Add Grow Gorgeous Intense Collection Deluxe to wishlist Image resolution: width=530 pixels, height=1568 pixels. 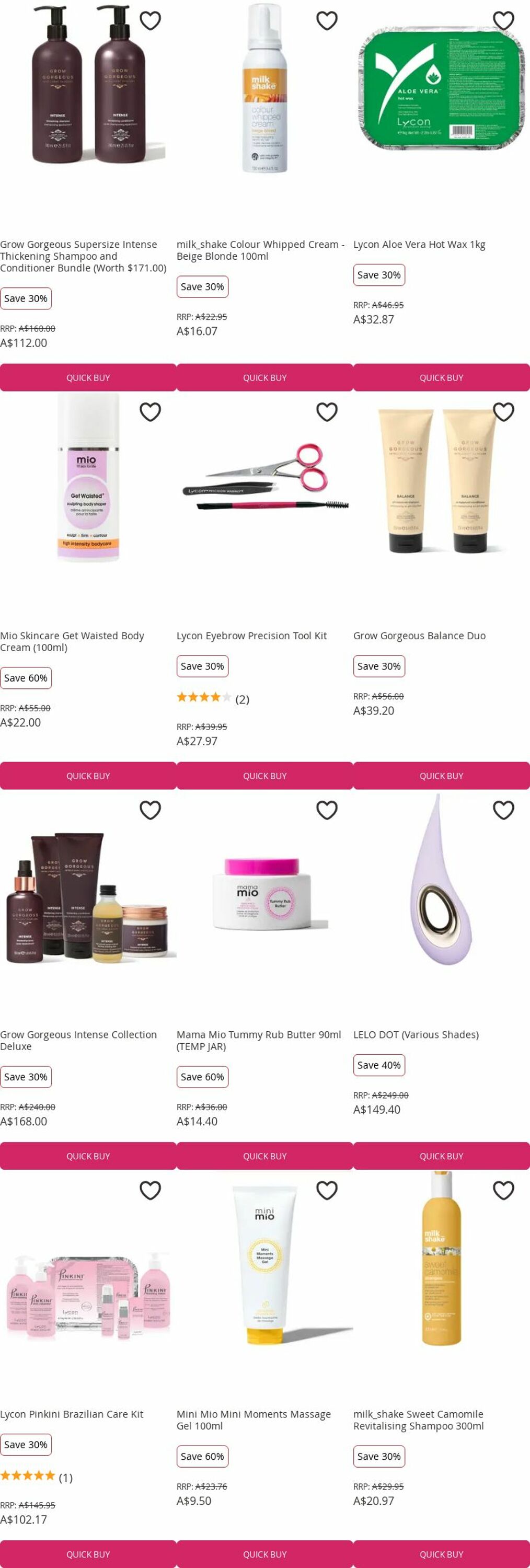(151, 810)
